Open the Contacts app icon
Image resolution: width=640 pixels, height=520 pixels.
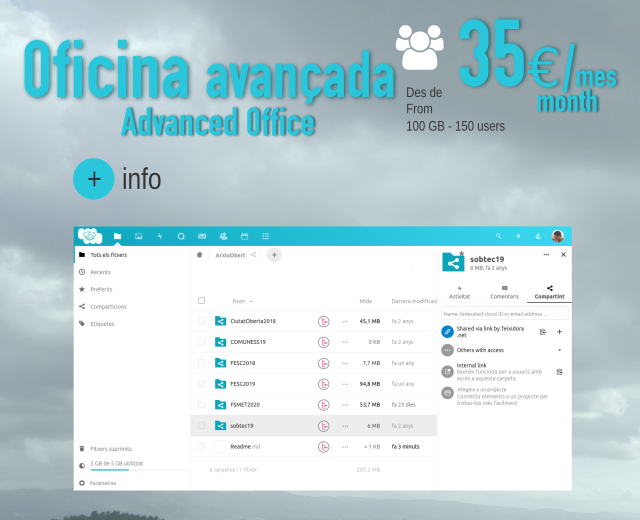pos(223,236)
